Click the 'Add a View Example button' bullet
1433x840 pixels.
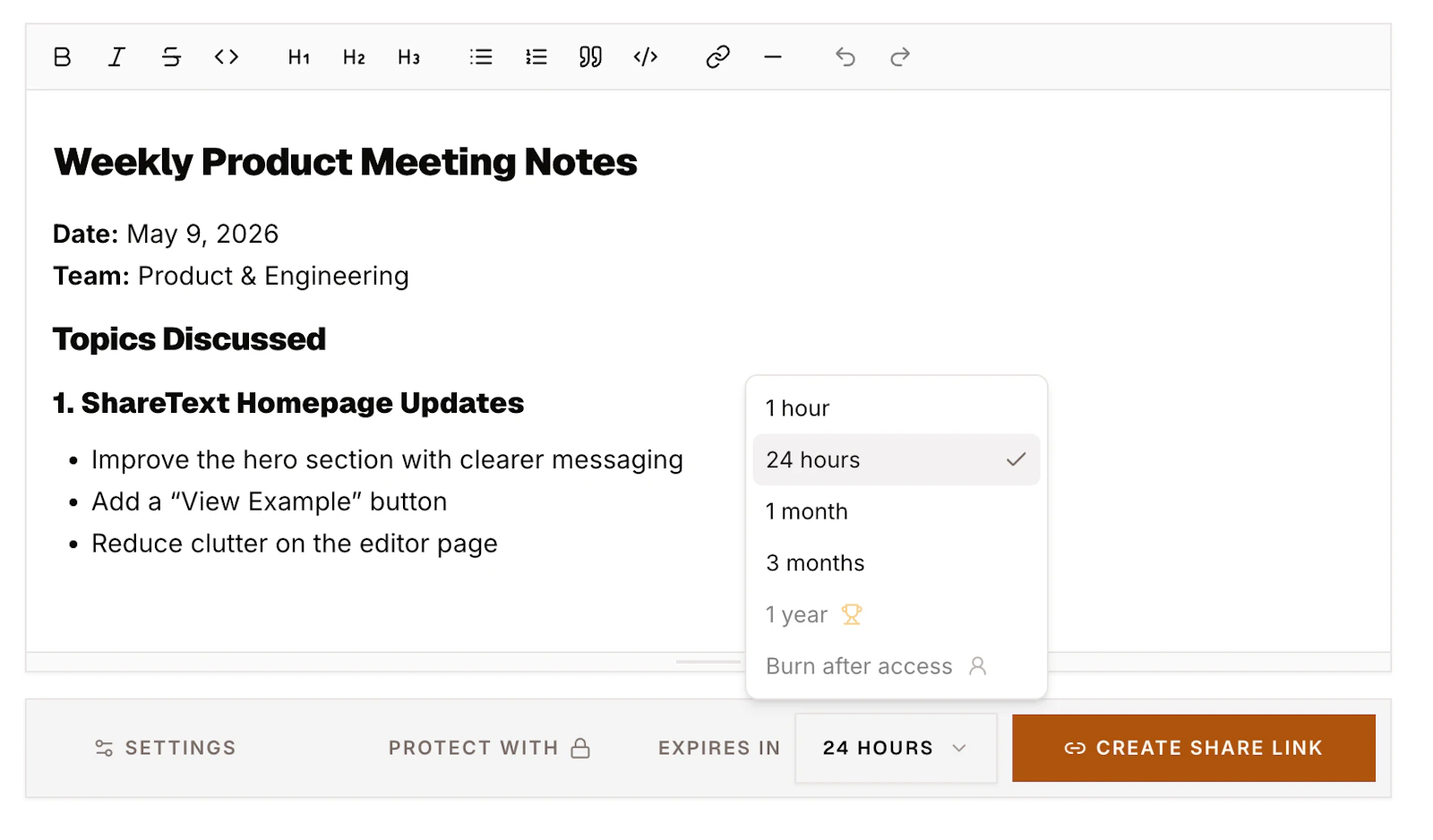pos(269,501)
